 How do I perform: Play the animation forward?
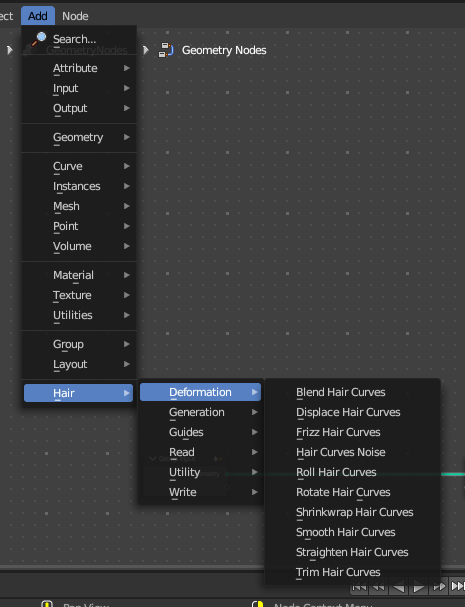click(419, 587)
